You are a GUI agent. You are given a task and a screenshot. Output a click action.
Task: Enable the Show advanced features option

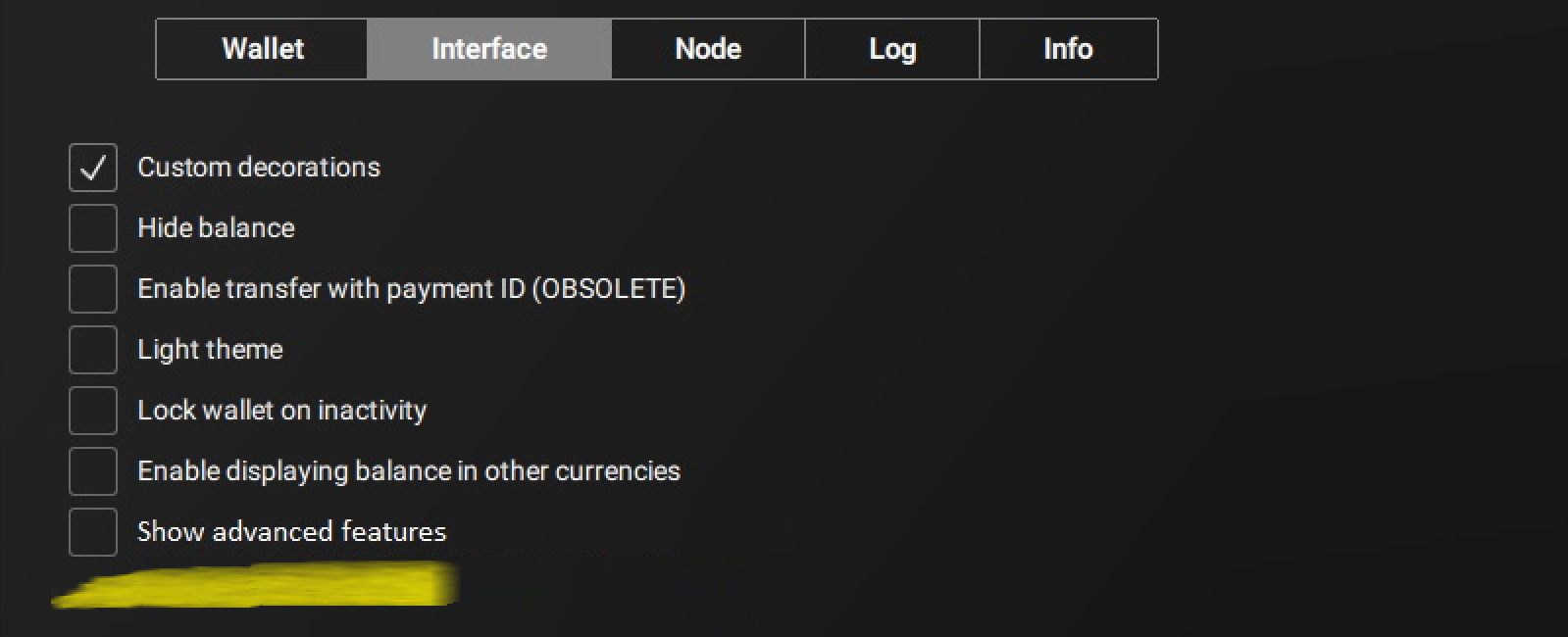(93, 531)
